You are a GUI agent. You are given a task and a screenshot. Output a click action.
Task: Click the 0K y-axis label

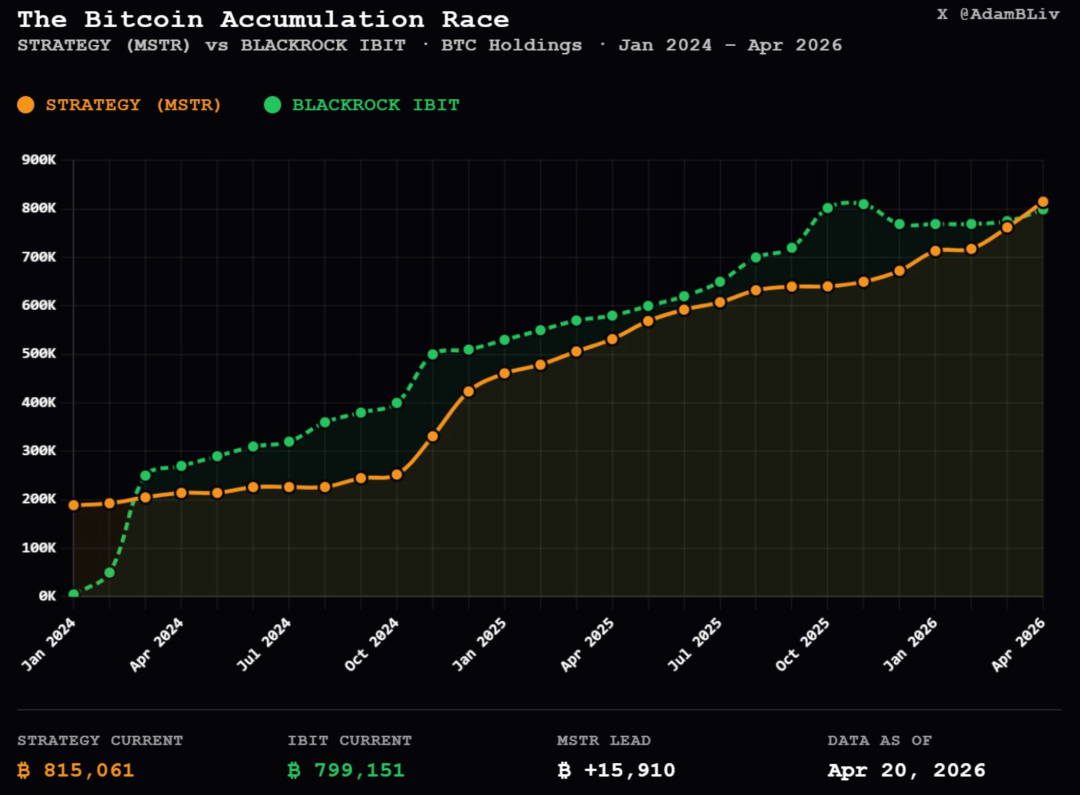[47, 596]
